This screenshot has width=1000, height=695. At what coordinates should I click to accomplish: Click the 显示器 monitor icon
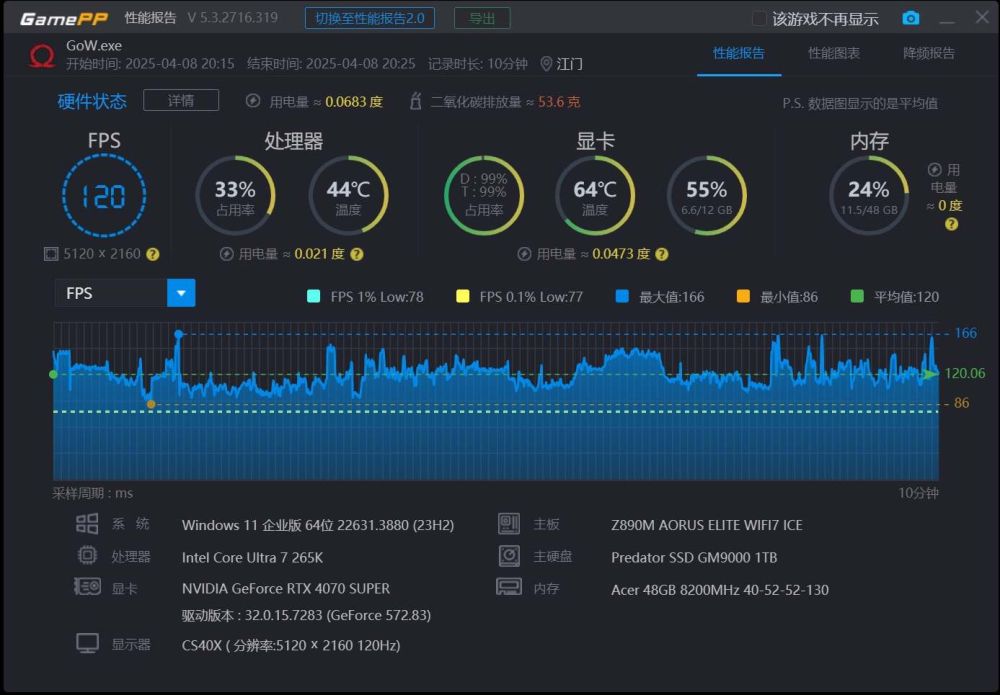(x=87, y=643)
